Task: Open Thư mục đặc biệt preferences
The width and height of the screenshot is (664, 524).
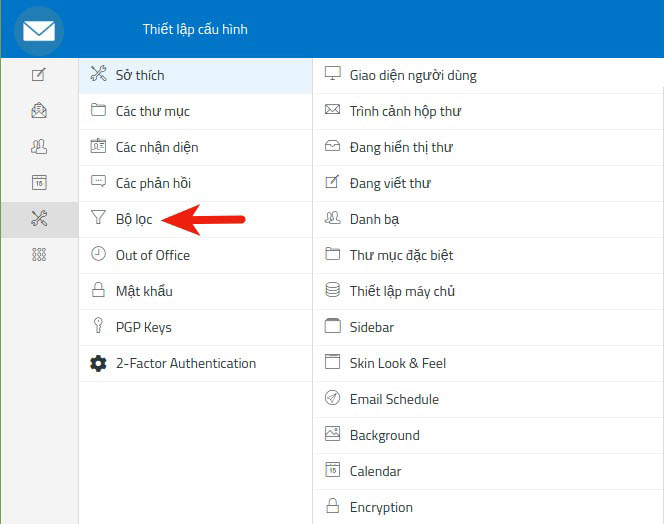Action: click(x=488, y=255)
